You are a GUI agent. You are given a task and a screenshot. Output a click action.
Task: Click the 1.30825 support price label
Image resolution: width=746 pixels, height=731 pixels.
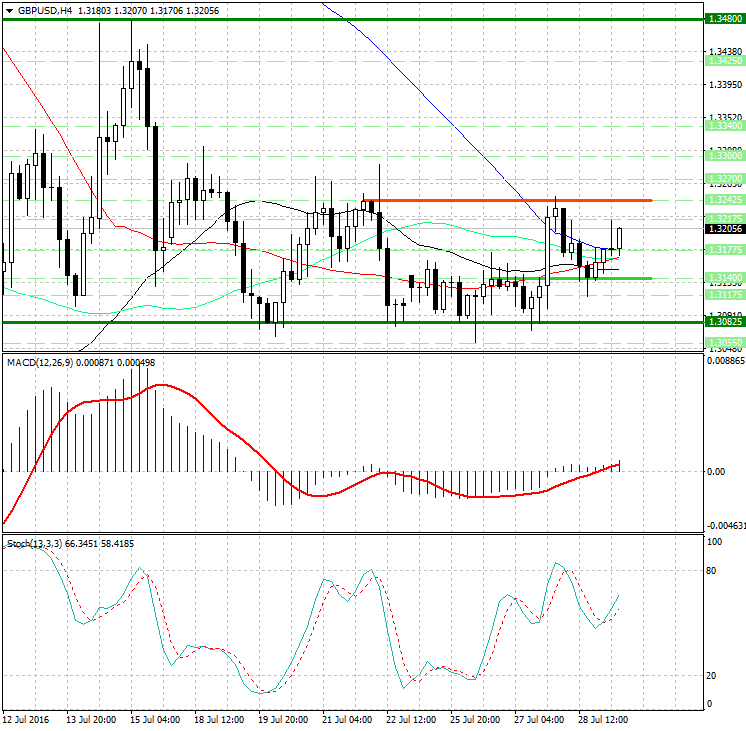(723, 322)
